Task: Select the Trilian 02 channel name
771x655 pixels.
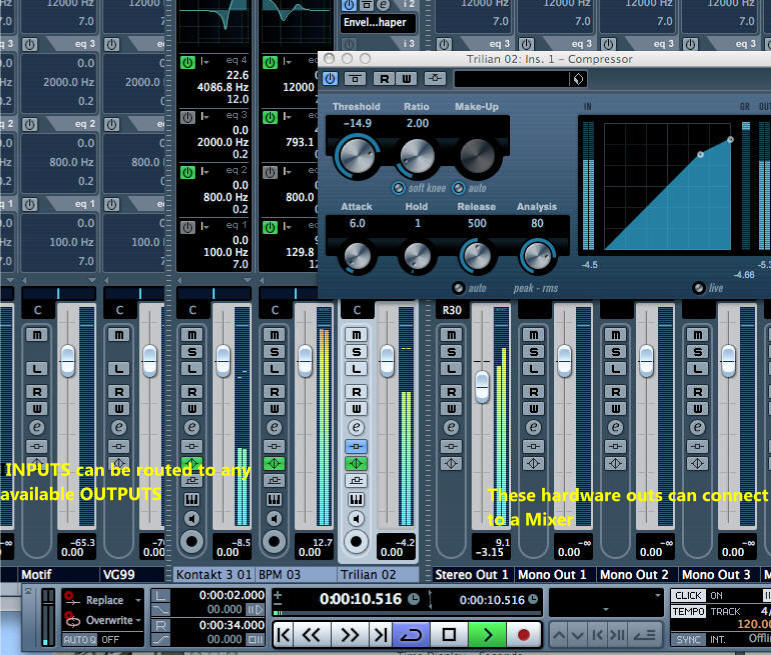Action: pyautogui.click(x=378, y=575)
